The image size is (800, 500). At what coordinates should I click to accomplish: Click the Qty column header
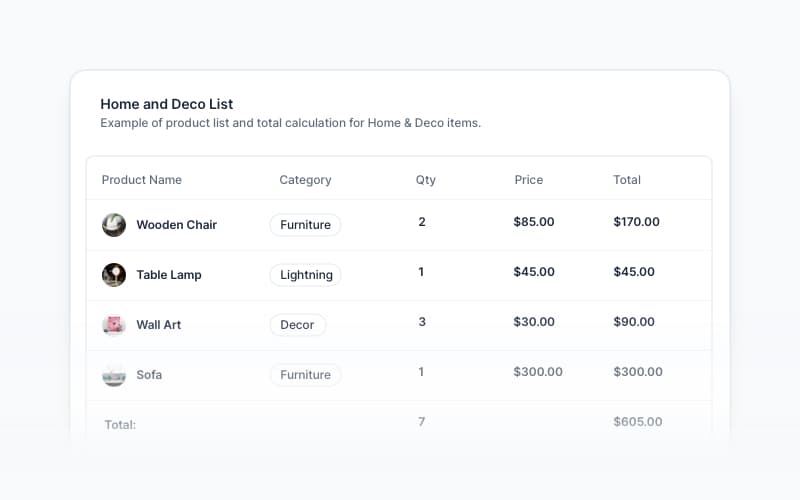coord(426,180)
